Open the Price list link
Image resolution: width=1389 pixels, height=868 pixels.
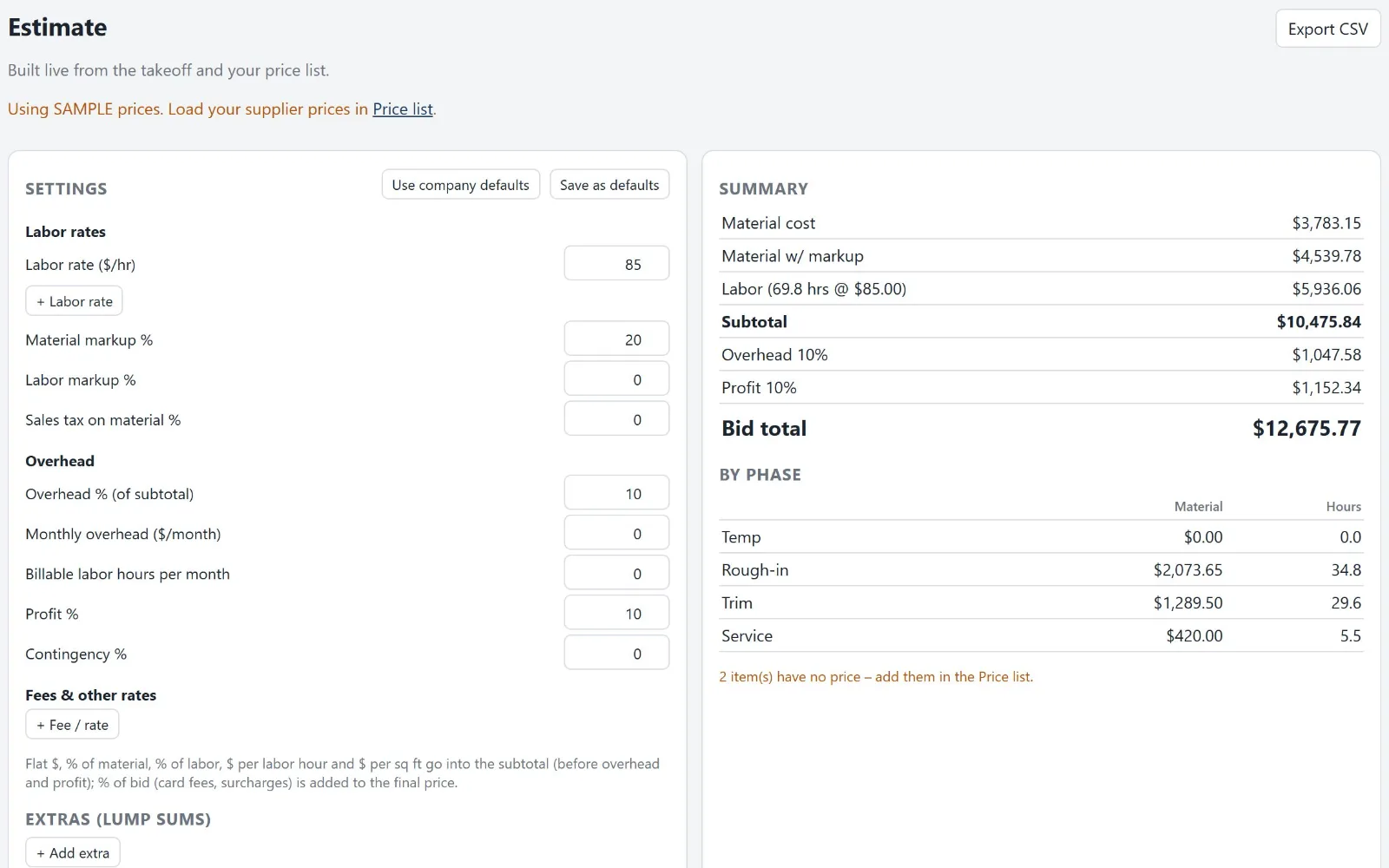coord(403,109)
